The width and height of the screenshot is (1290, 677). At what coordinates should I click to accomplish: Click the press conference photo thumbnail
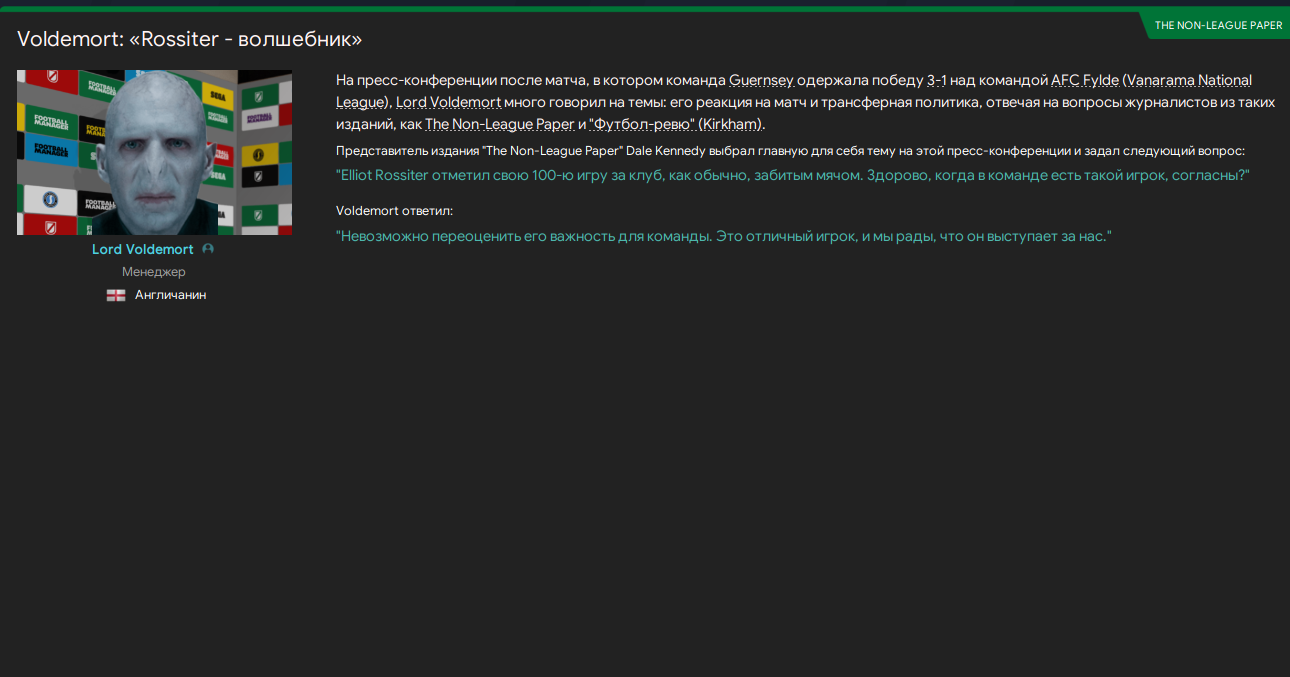(155, 152)
